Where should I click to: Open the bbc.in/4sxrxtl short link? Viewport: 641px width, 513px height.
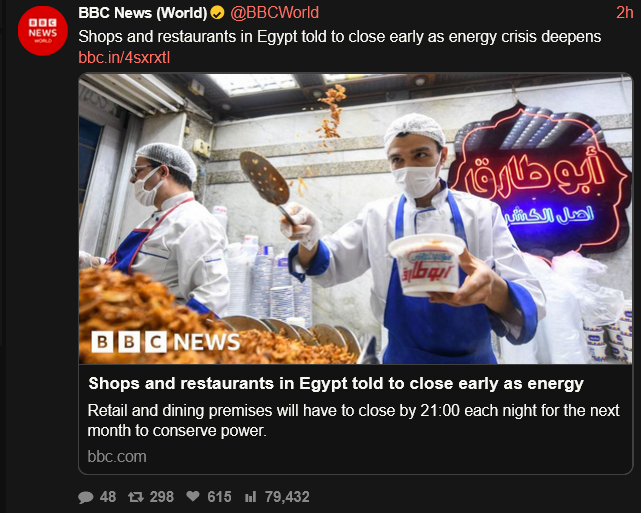[x=124, y=58]
